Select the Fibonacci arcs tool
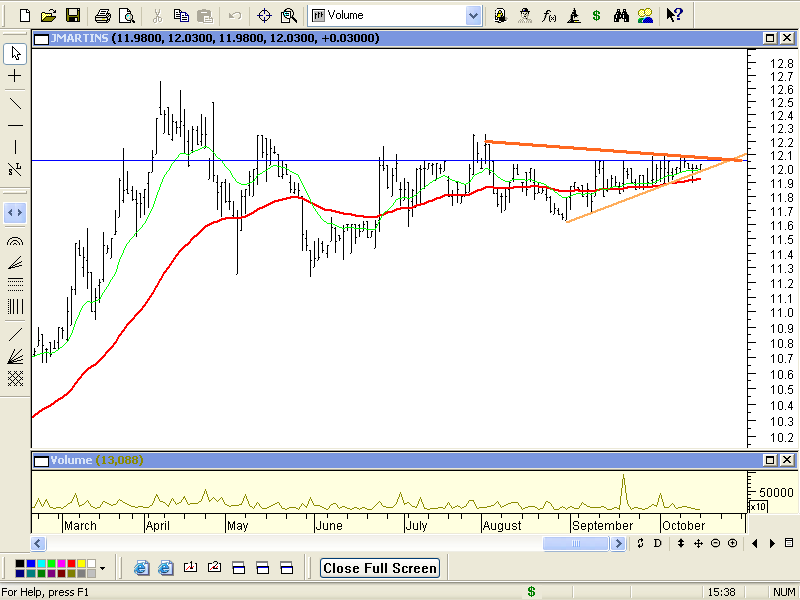Image resolution: width=800 pixels, height=600 pixels. coord(15,240)
